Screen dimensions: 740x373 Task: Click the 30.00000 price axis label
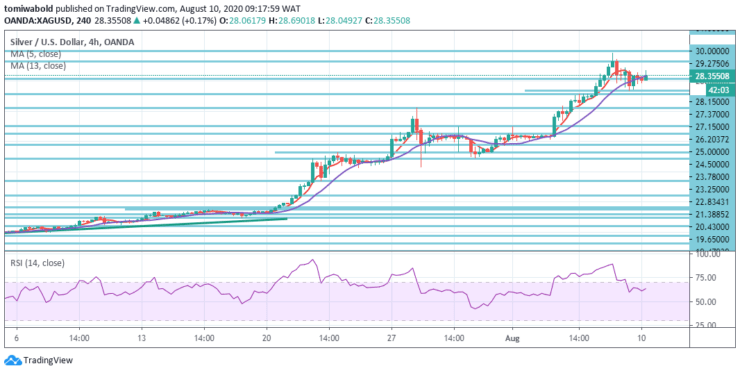click(713, 51)
